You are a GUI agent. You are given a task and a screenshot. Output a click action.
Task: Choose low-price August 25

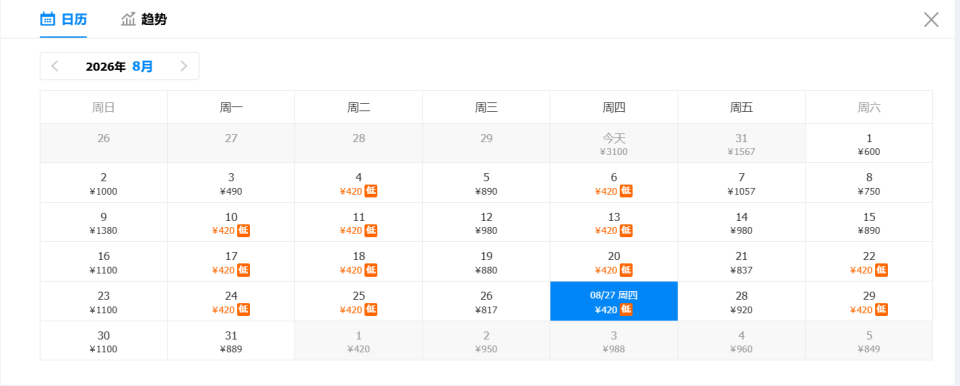tap(358, 301)
